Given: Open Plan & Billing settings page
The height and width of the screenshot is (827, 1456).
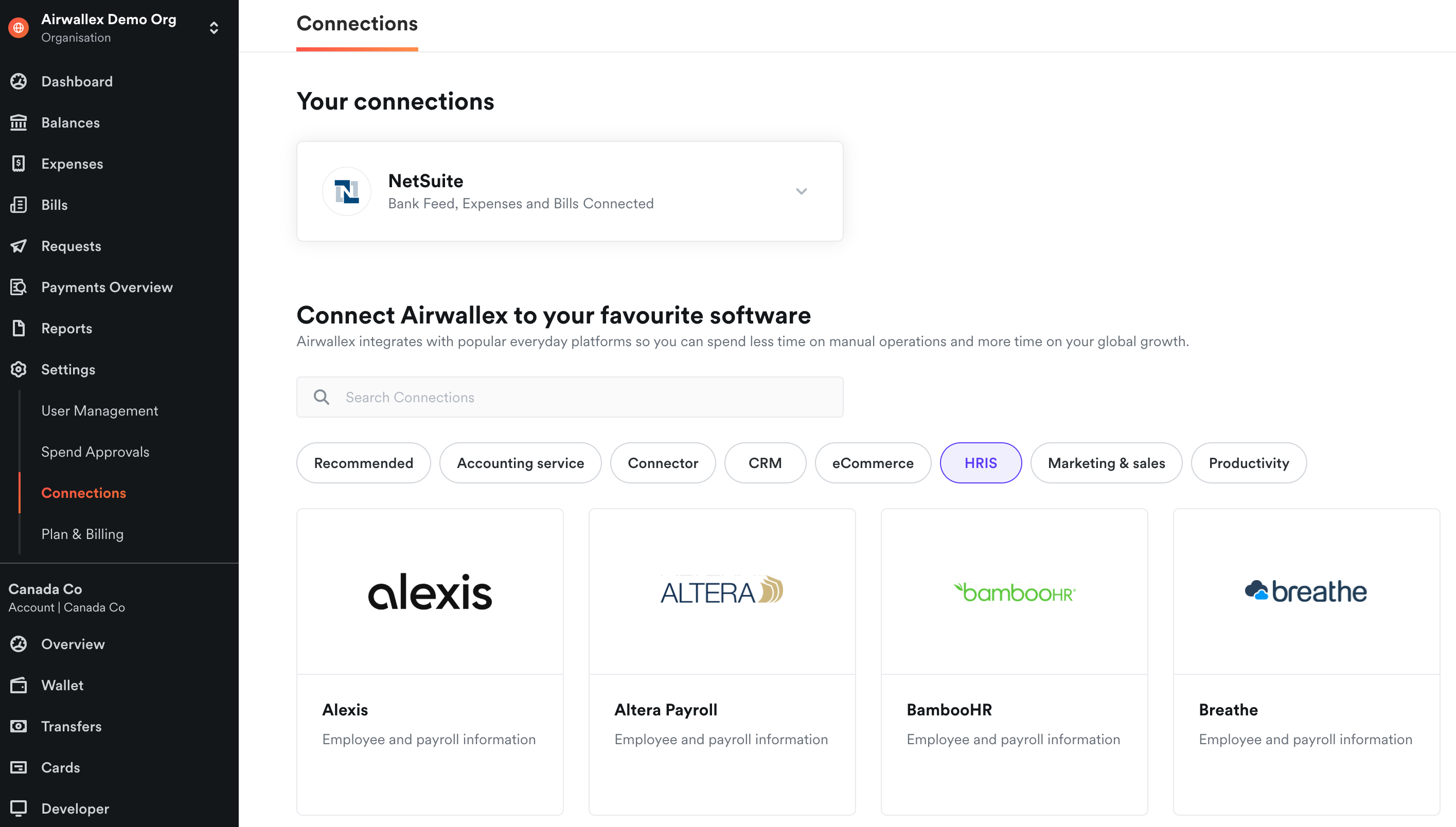Looking at the screenshot, I should (x=82, y=534).
